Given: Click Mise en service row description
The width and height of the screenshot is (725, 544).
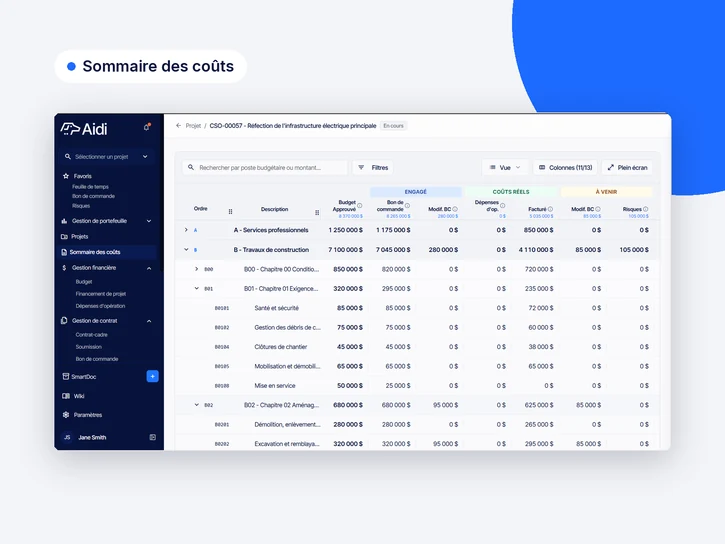Looking at the screenshot, I should (x=275, y=385).
